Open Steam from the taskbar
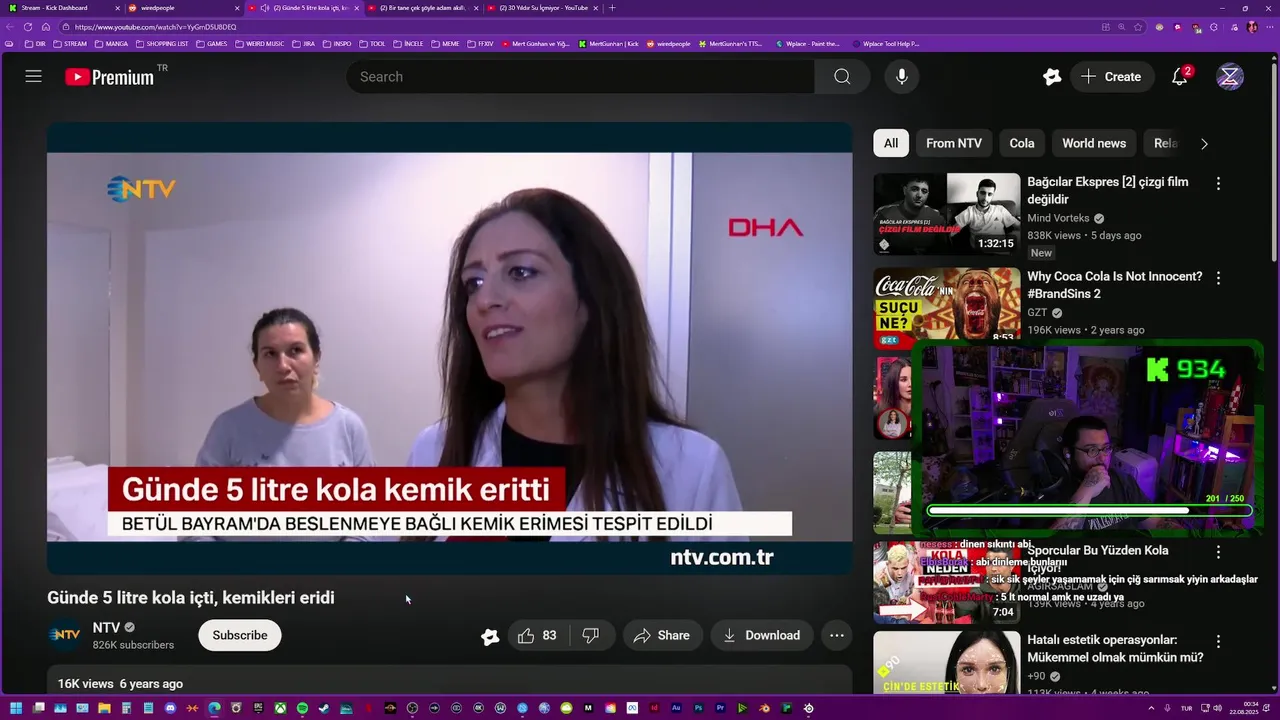This screenshot has width=1280, height=720. point(324,708)
